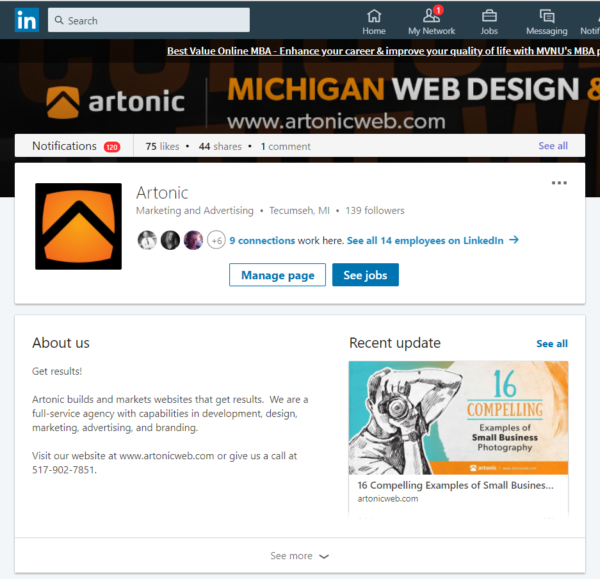
Task: Open the Messaging tab
Action: [x=546, y=22]
